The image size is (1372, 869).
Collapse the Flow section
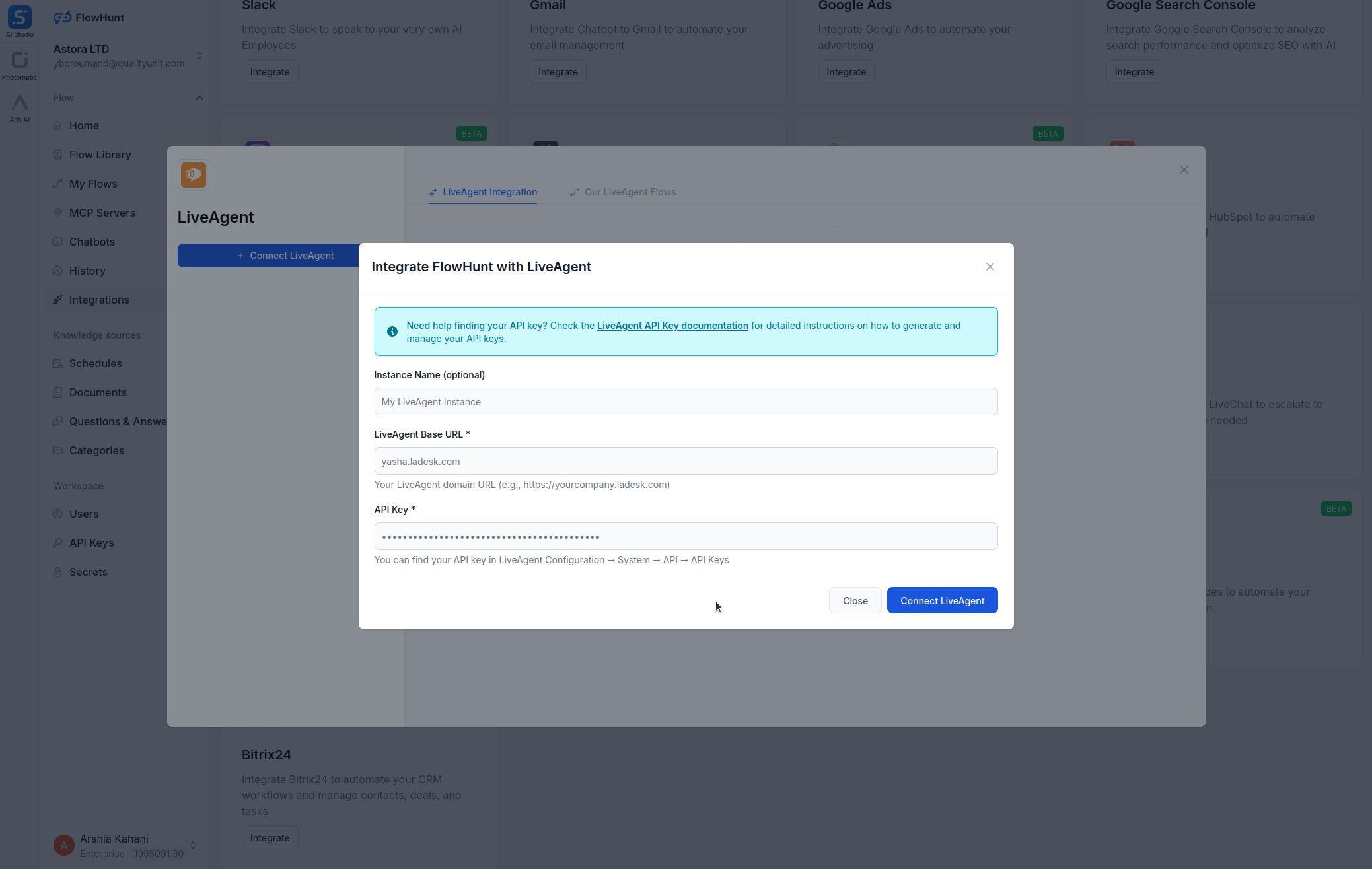pos(199,97)
